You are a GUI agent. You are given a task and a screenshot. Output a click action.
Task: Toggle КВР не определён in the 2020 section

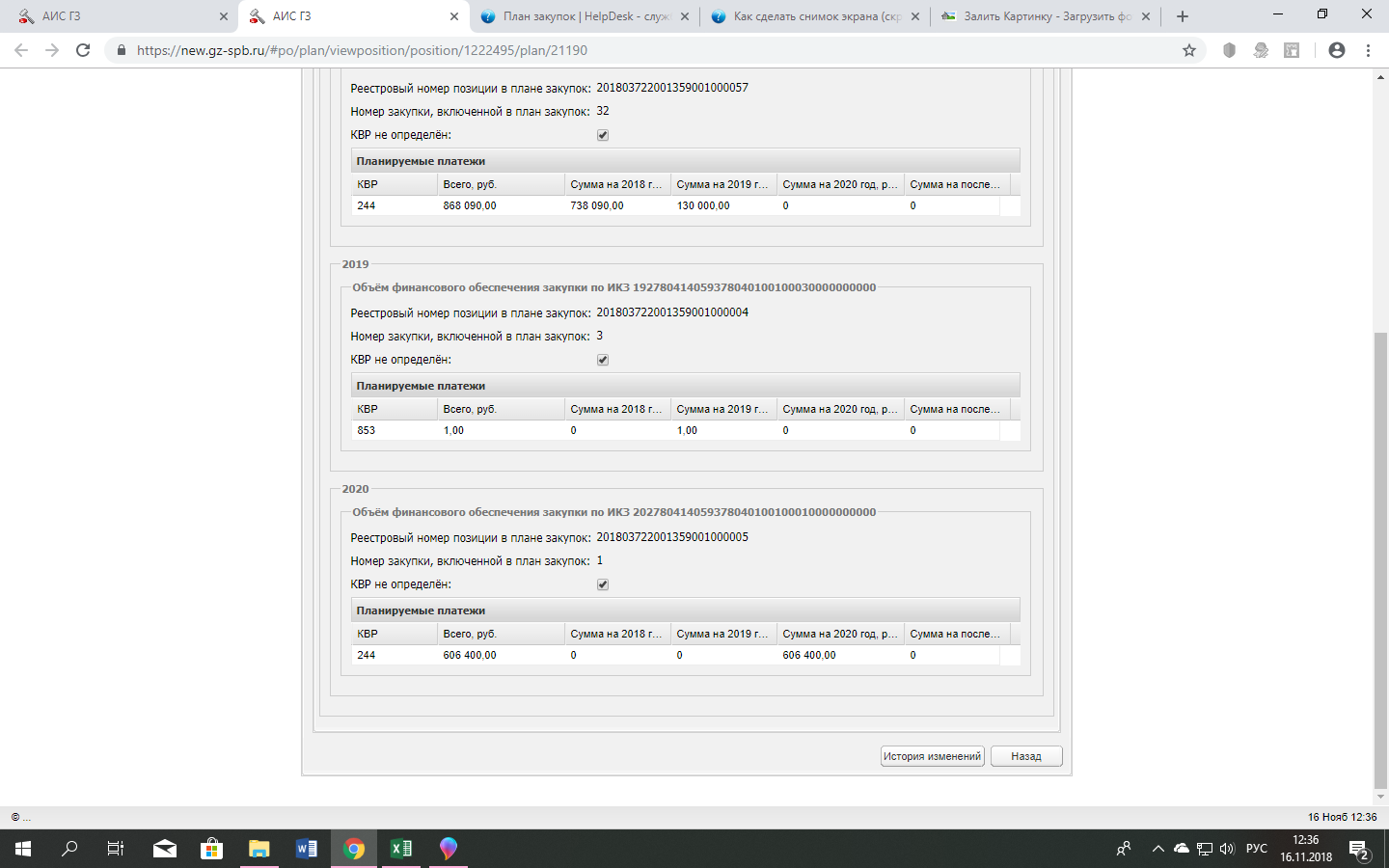603,584
